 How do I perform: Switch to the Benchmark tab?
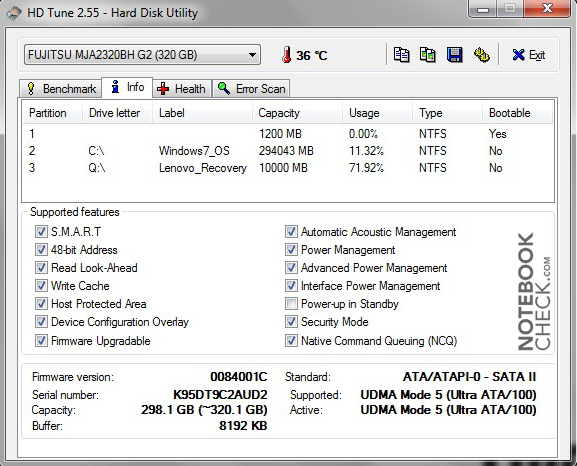pyautogui.click(x=60, y=89)
